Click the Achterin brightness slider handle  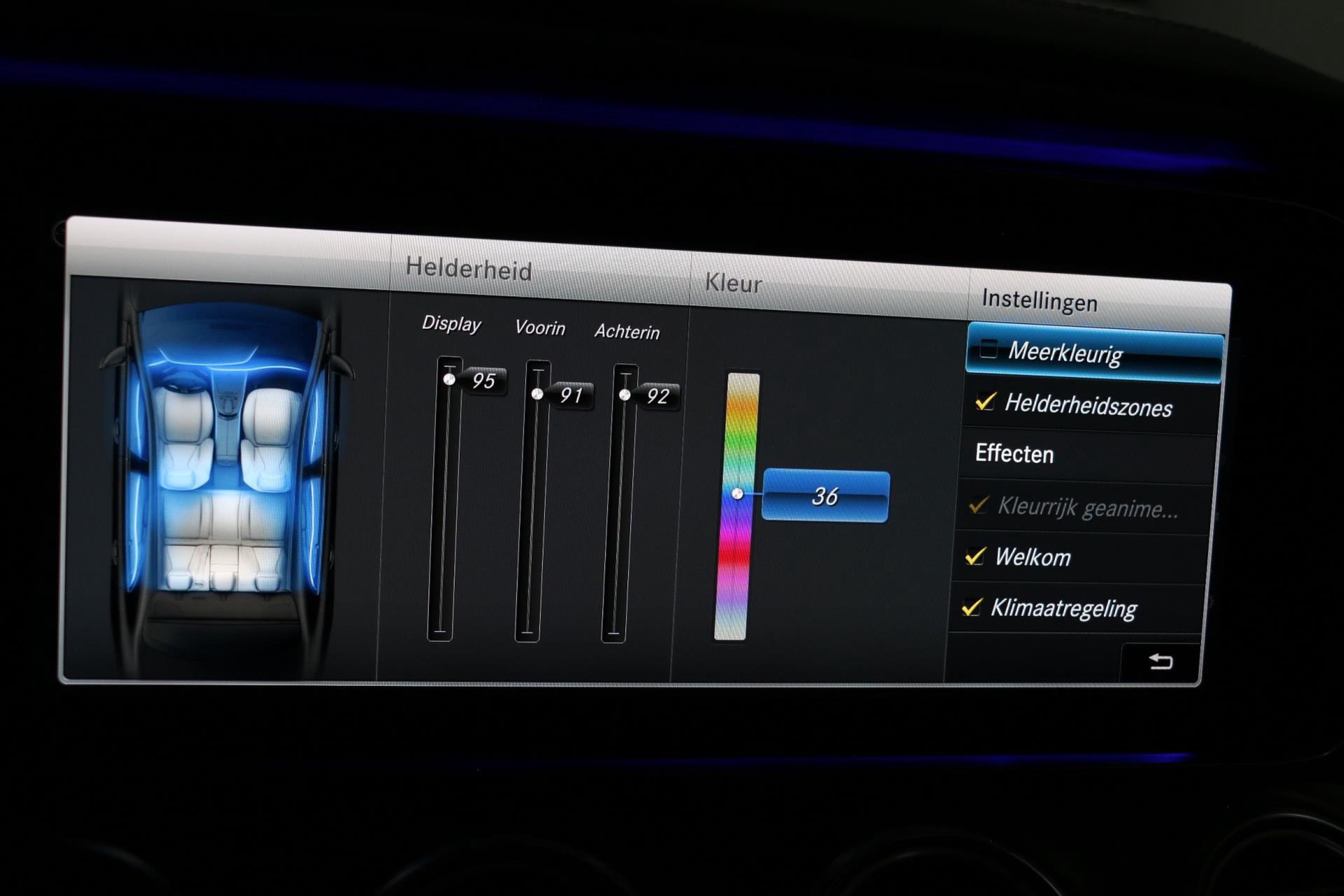pyautogui.click(x=624, y=395)
